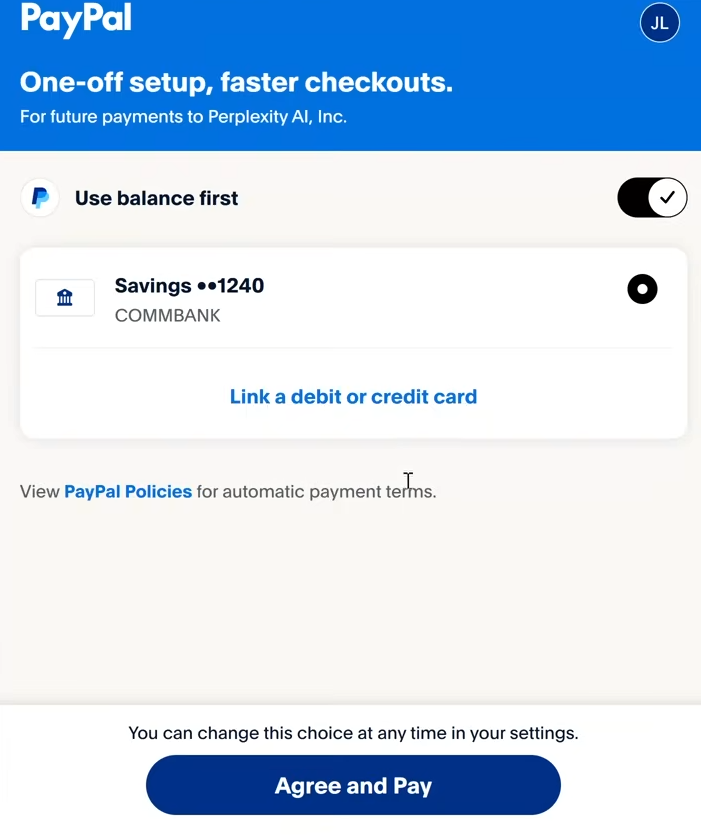Click the Perplexity AI, Inc. payments subtitle
Image resolution: width=701 pixels, height=838 pixels.
183,117
